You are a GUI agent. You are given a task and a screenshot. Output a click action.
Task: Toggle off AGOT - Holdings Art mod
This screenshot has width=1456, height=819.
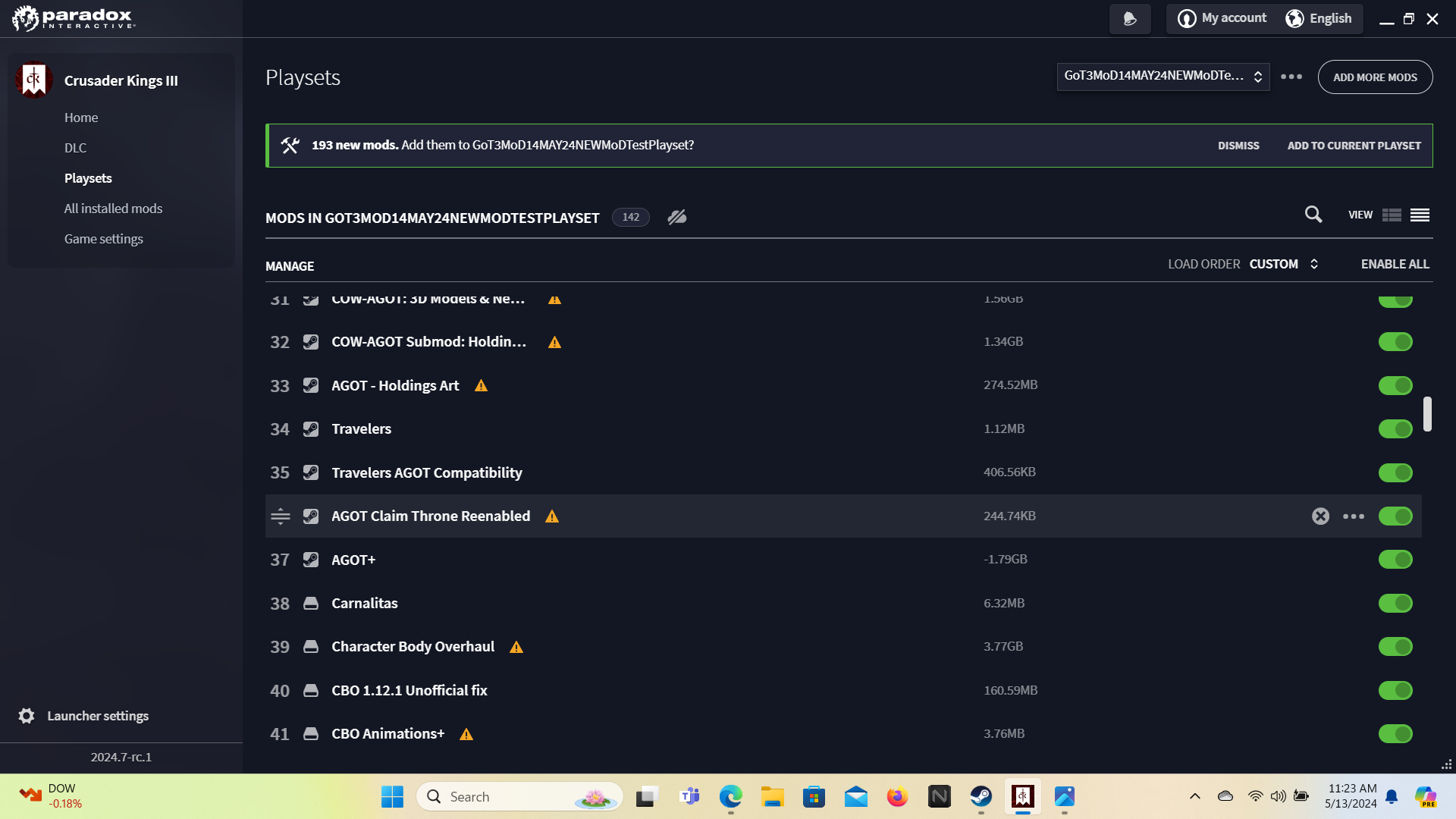tap(1395, 385)
